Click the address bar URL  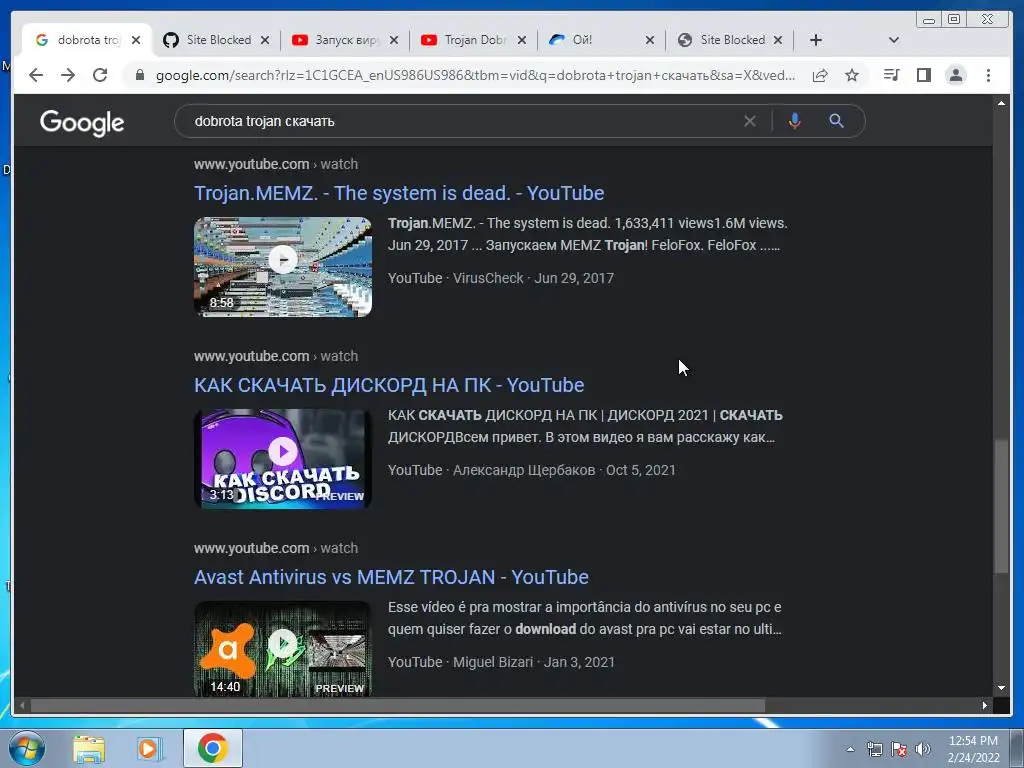tap(475, 75)
